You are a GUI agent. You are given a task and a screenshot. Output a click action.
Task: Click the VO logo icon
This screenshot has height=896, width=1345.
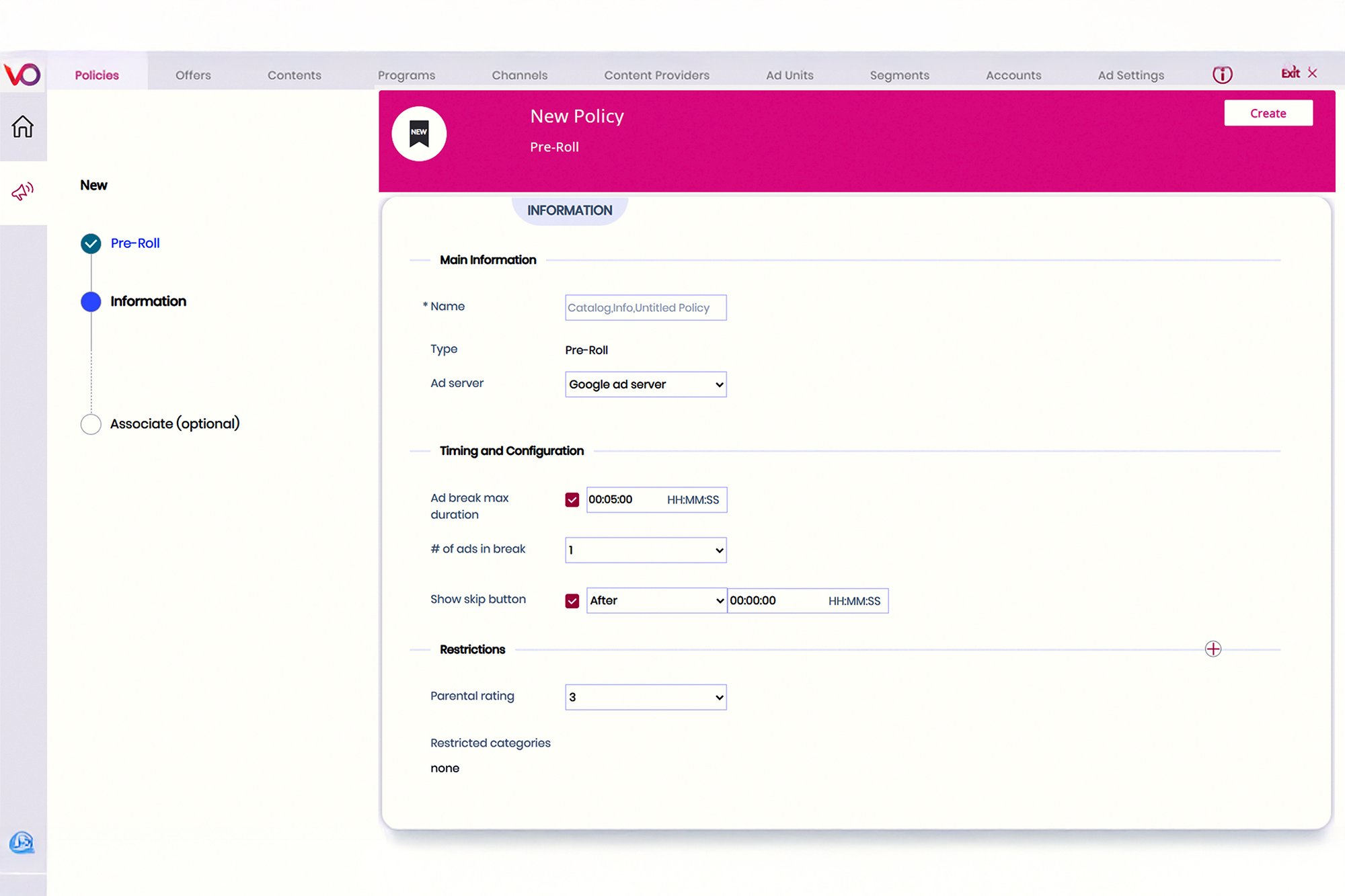click(x=22, y=73)
